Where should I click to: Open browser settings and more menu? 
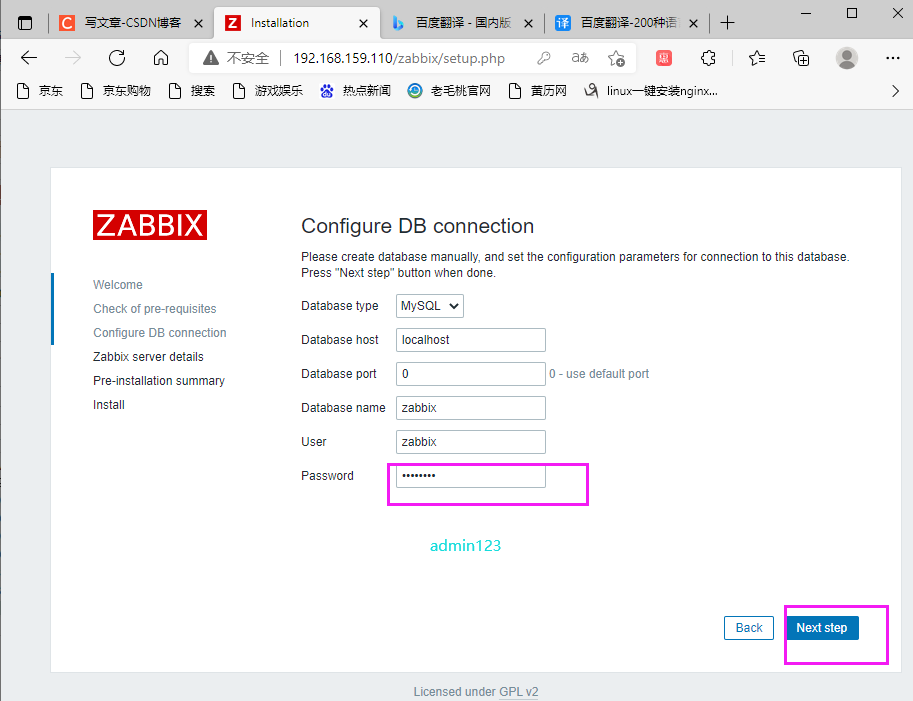893,58
